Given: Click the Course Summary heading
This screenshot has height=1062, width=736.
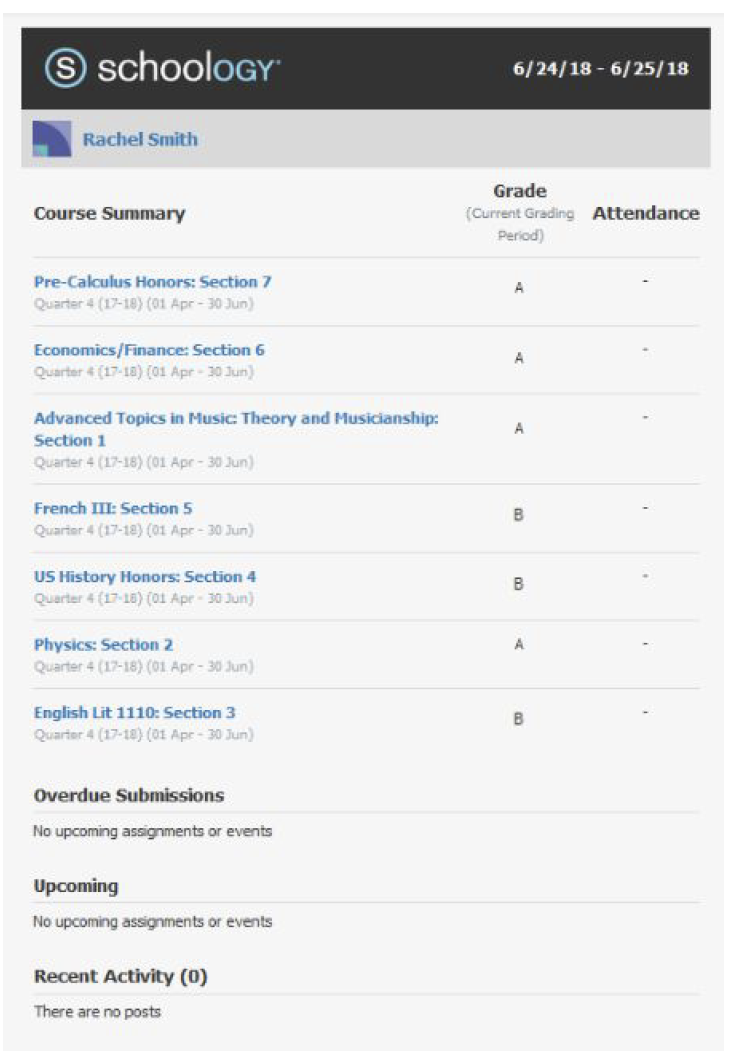Looking at the screenshot, I should (109, 213).
